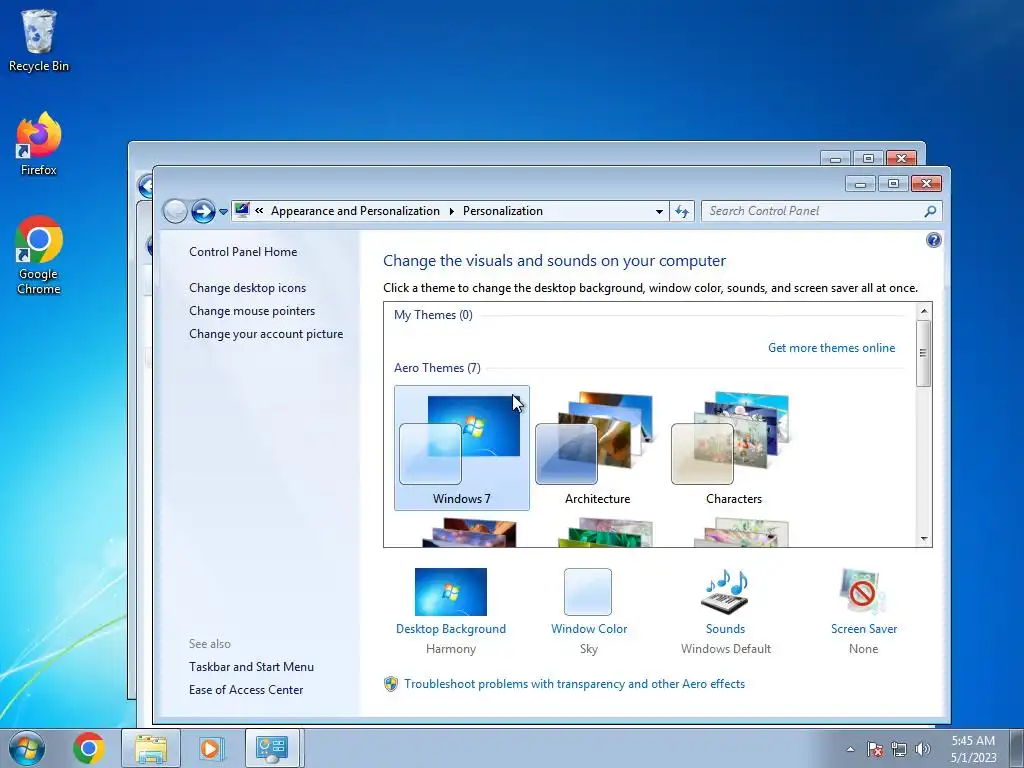Go to Appearance and Personalization breadcrumb
Screen dimensions: 1024x768
tap(355, 211)
